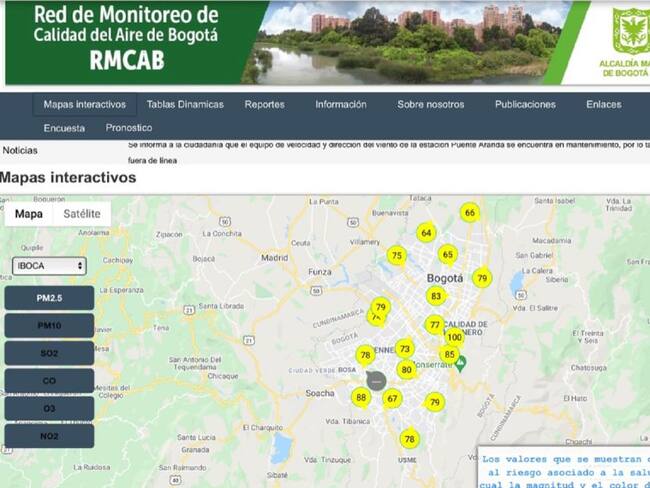Click the RMCAB header banner title
650x488 pixels.
(126, 38)
